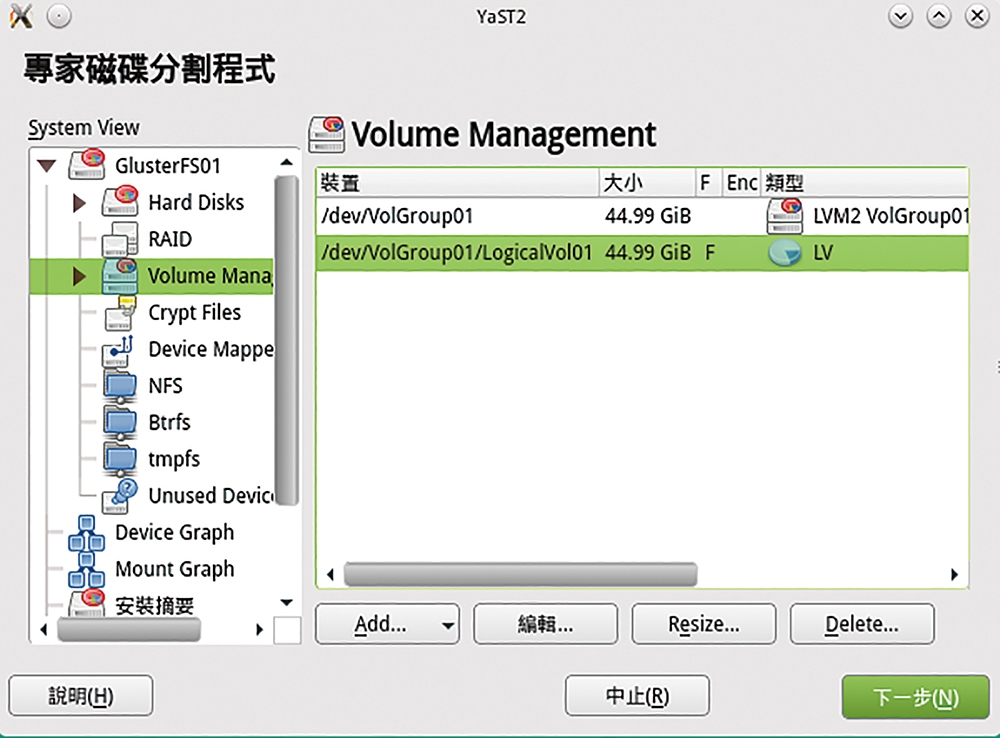Click the tmpfs folder icon

click(x=120, y=459)
